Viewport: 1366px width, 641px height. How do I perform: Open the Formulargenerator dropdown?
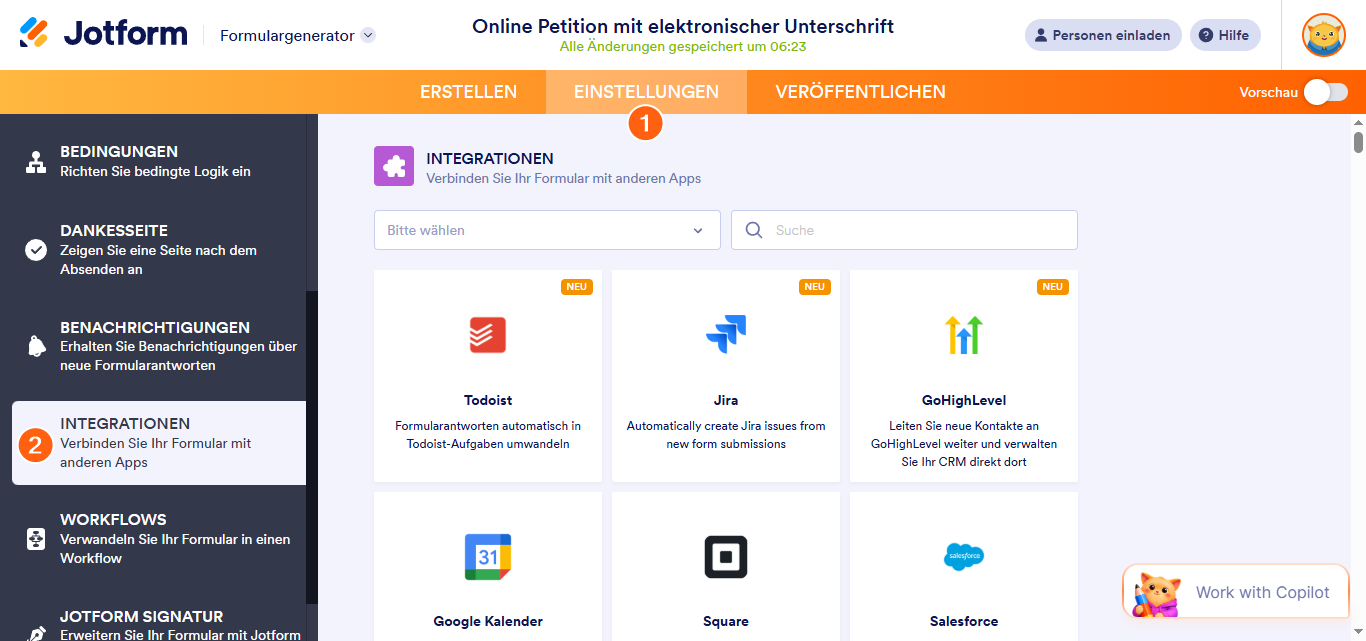click(295, 34)
